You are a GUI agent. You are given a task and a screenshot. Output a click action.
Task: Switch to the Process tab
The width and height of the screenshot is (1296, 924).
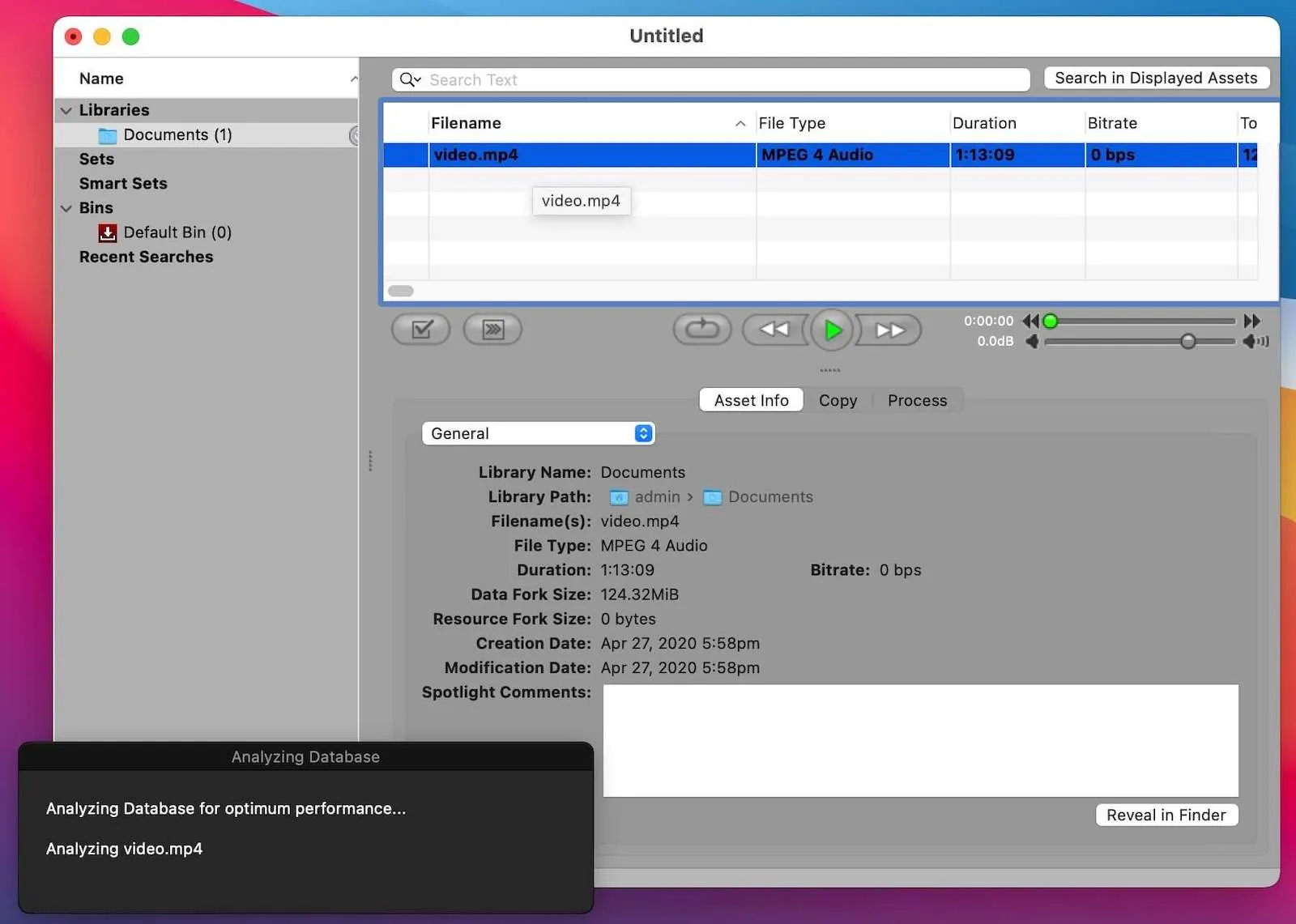[917, 401]
